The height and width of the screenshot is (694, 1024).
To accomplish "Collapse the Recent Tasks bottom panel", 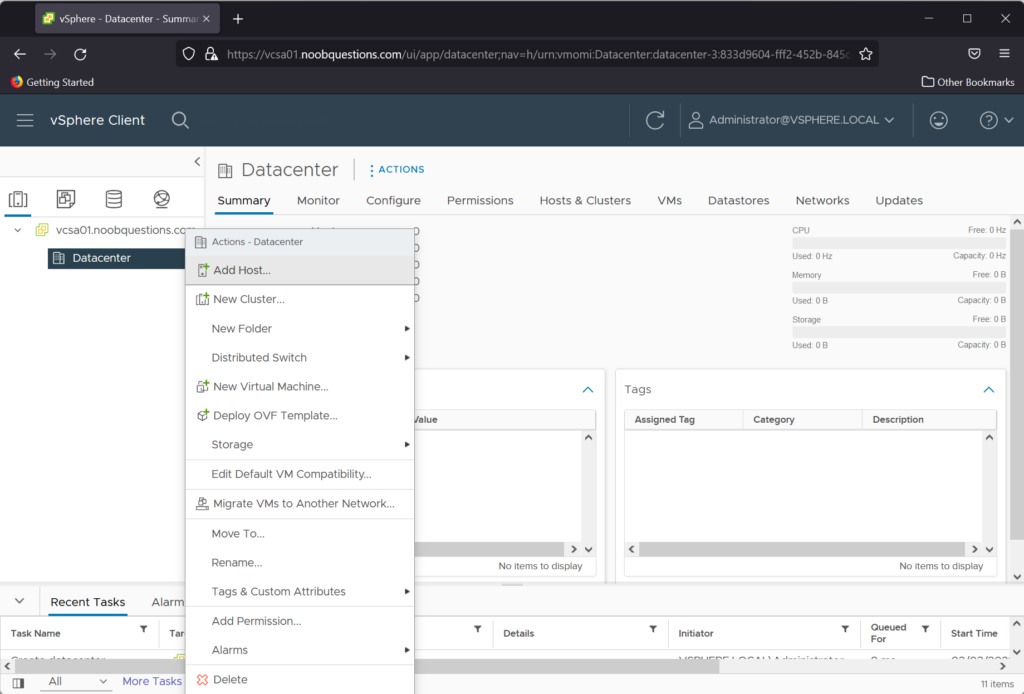I will coord(20,601).
